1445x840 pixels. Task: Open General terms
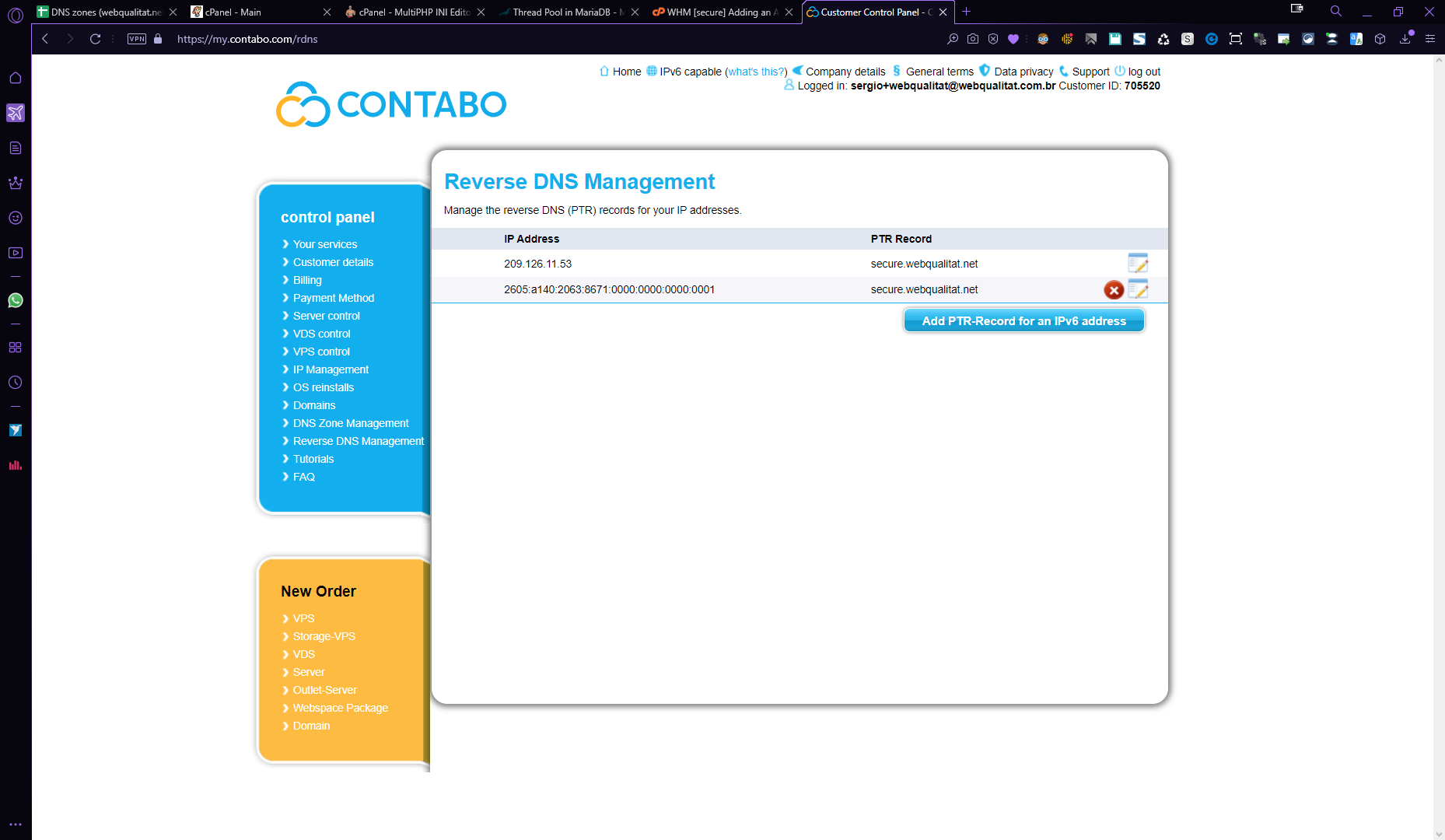[x=939, y=72]
